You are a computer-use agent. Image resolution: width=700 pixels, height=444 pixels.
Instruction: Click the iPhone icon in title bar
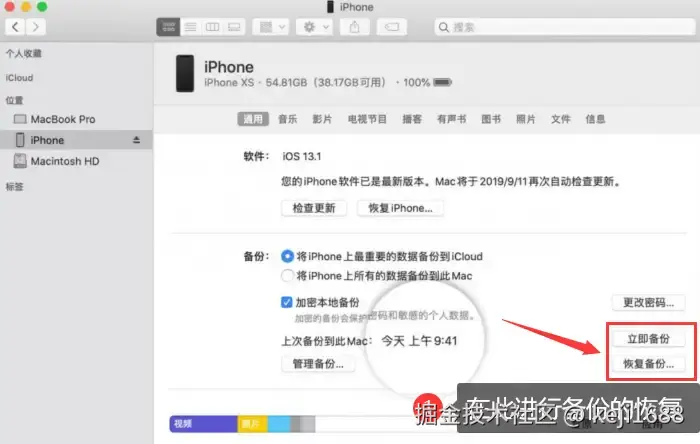point(330,7)
